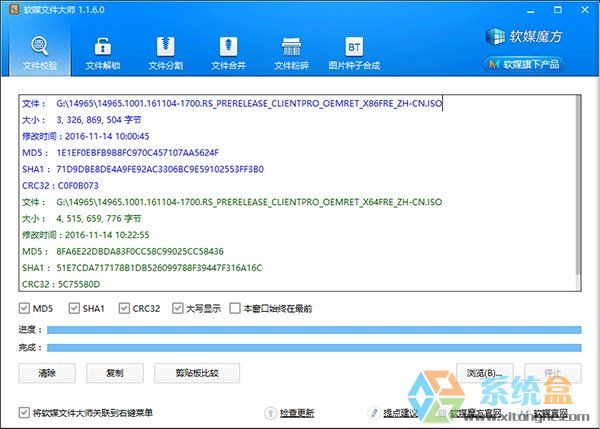
Task: Open the 文件合并 file merge tool
Action: point(228,54)
